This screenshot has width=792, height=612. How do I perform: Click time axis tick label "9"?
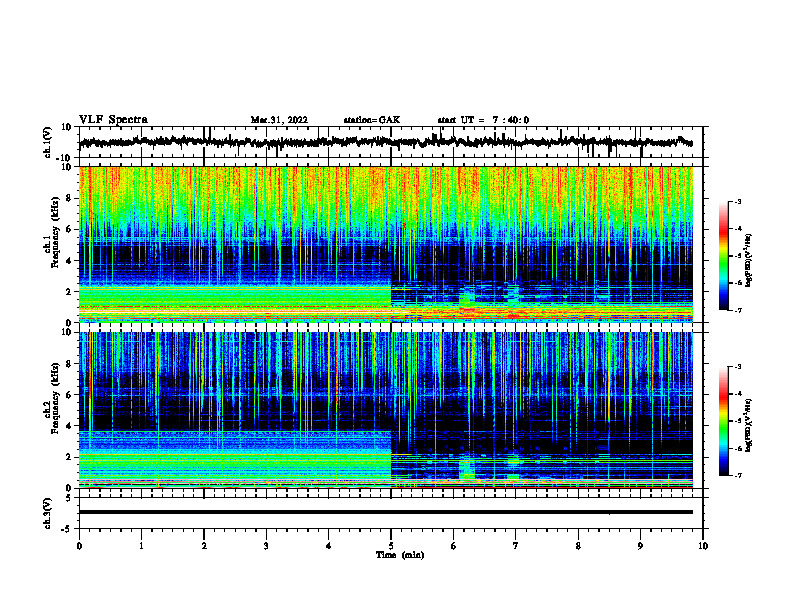640,546
